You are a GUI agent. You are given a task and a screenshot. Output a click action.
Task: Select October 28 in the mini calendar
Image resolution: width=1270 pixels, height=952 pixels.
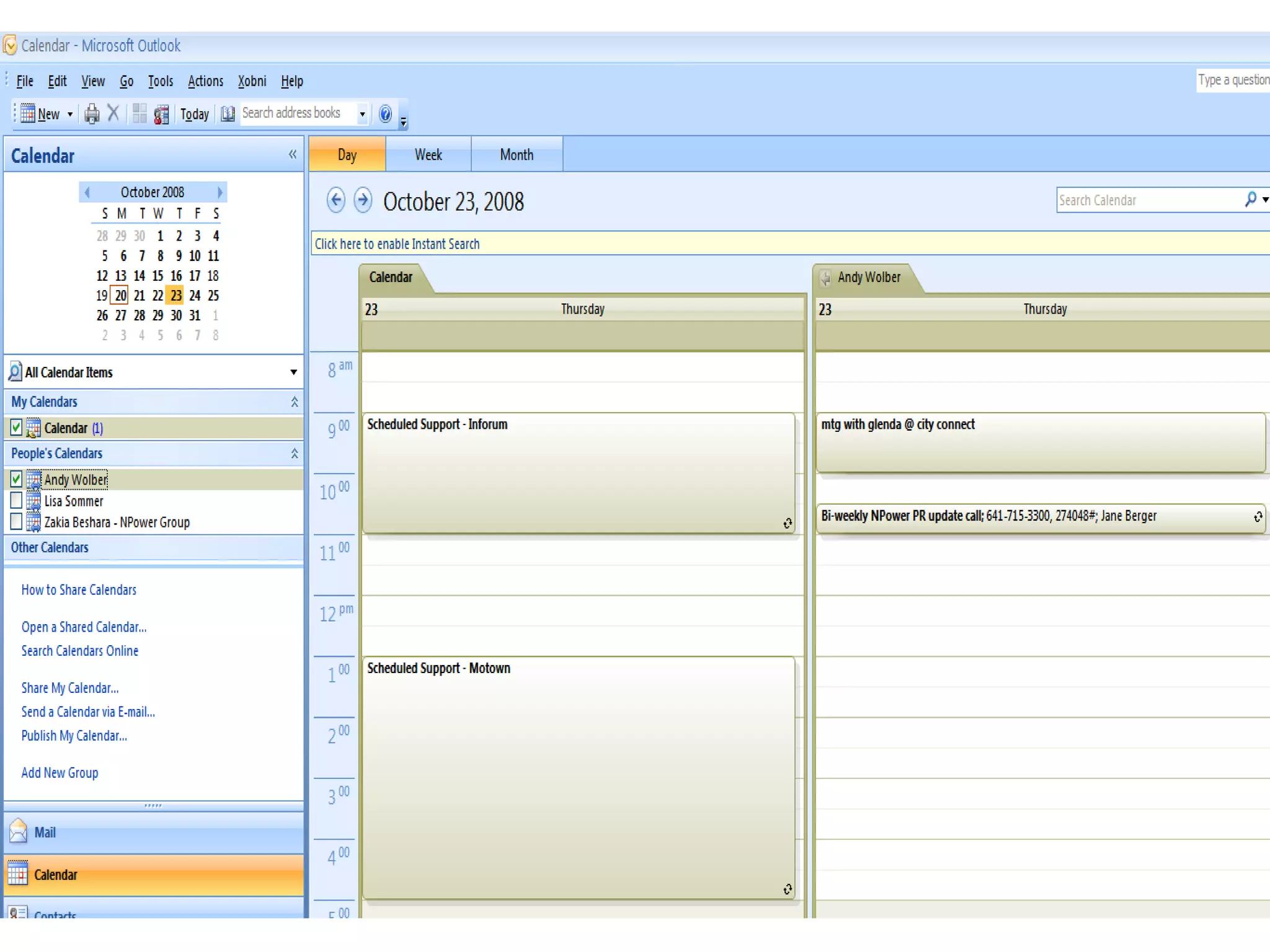(140, 315)
